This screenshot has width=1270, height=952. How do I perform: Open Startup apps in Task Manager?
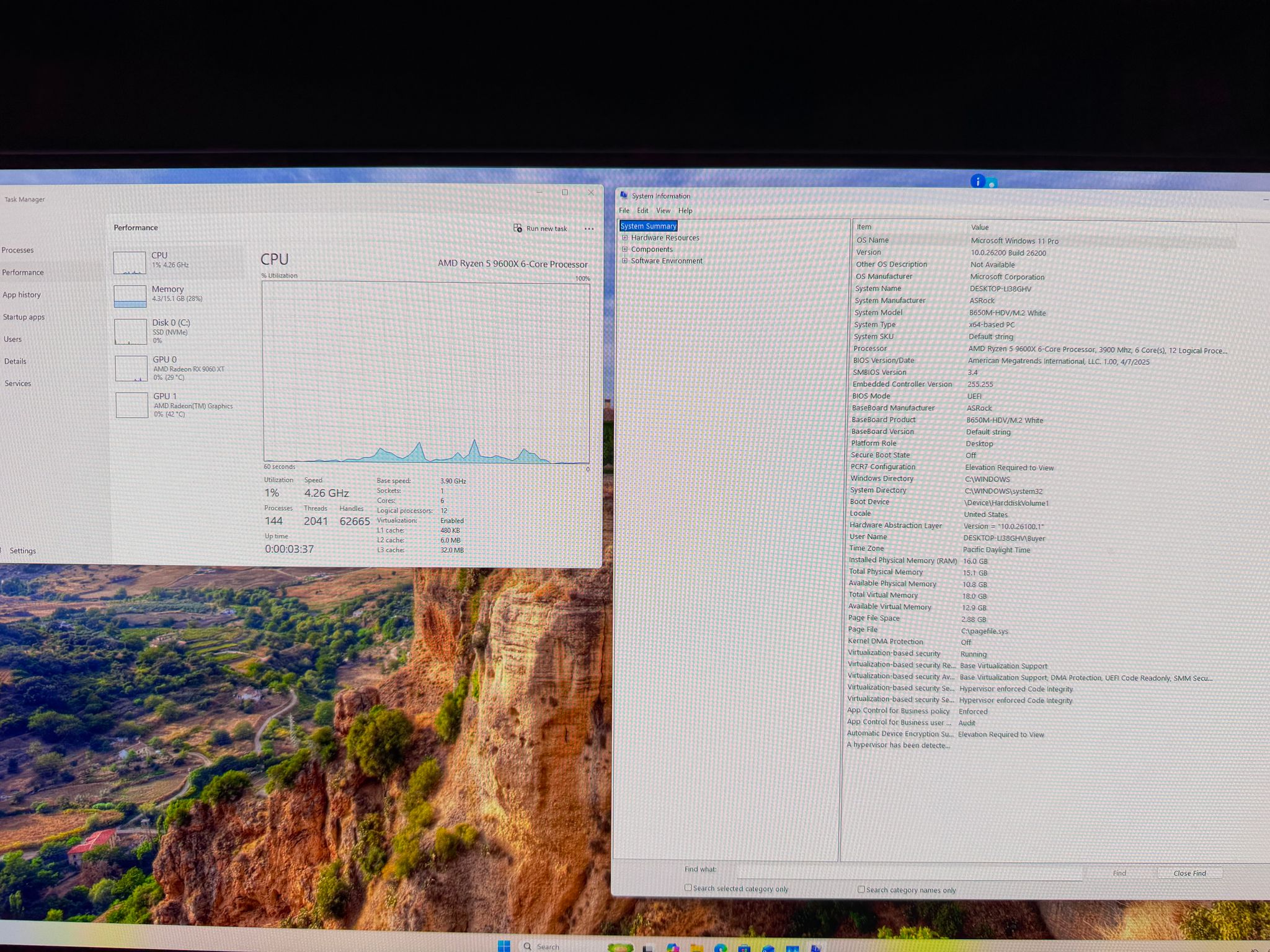click(x=24, y=317)
